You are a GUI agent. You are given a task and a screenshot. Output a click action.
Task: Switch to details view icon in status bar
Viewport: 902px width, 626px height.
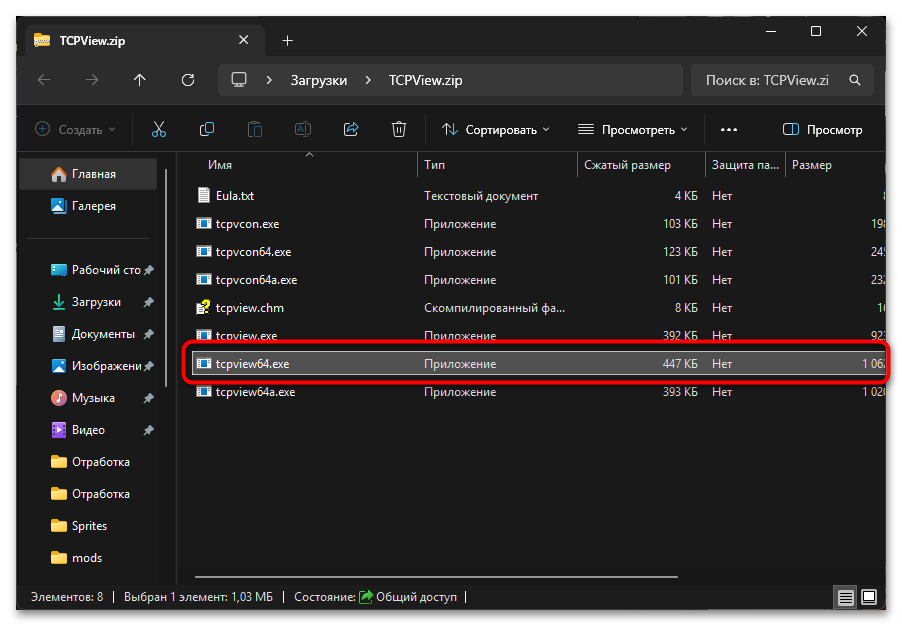click(845, 598)
